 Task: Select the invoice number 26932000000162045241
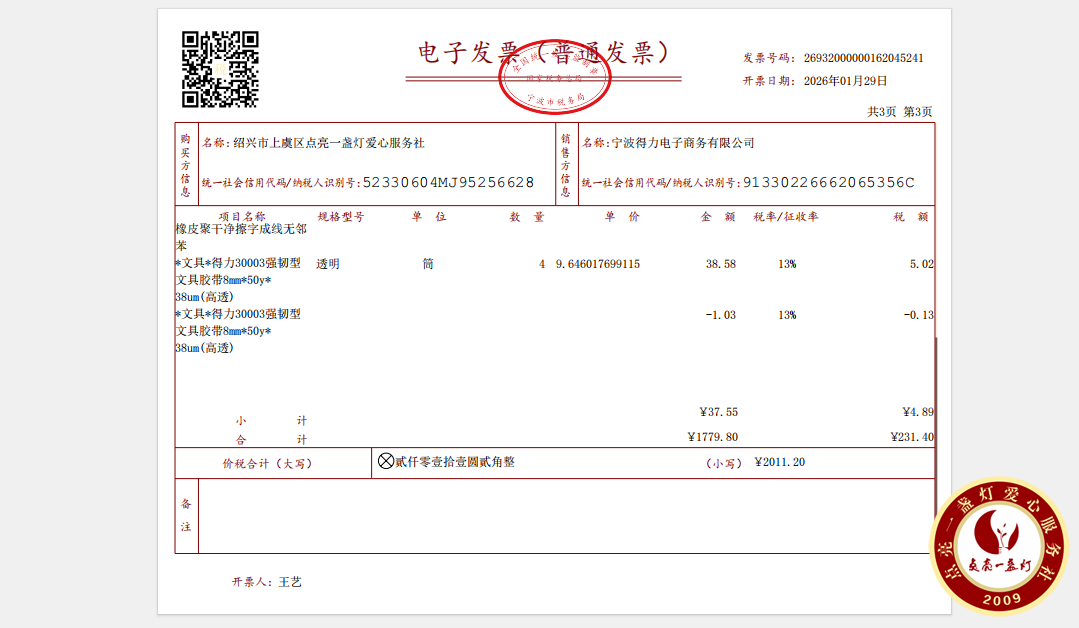[x=863, y=57]
